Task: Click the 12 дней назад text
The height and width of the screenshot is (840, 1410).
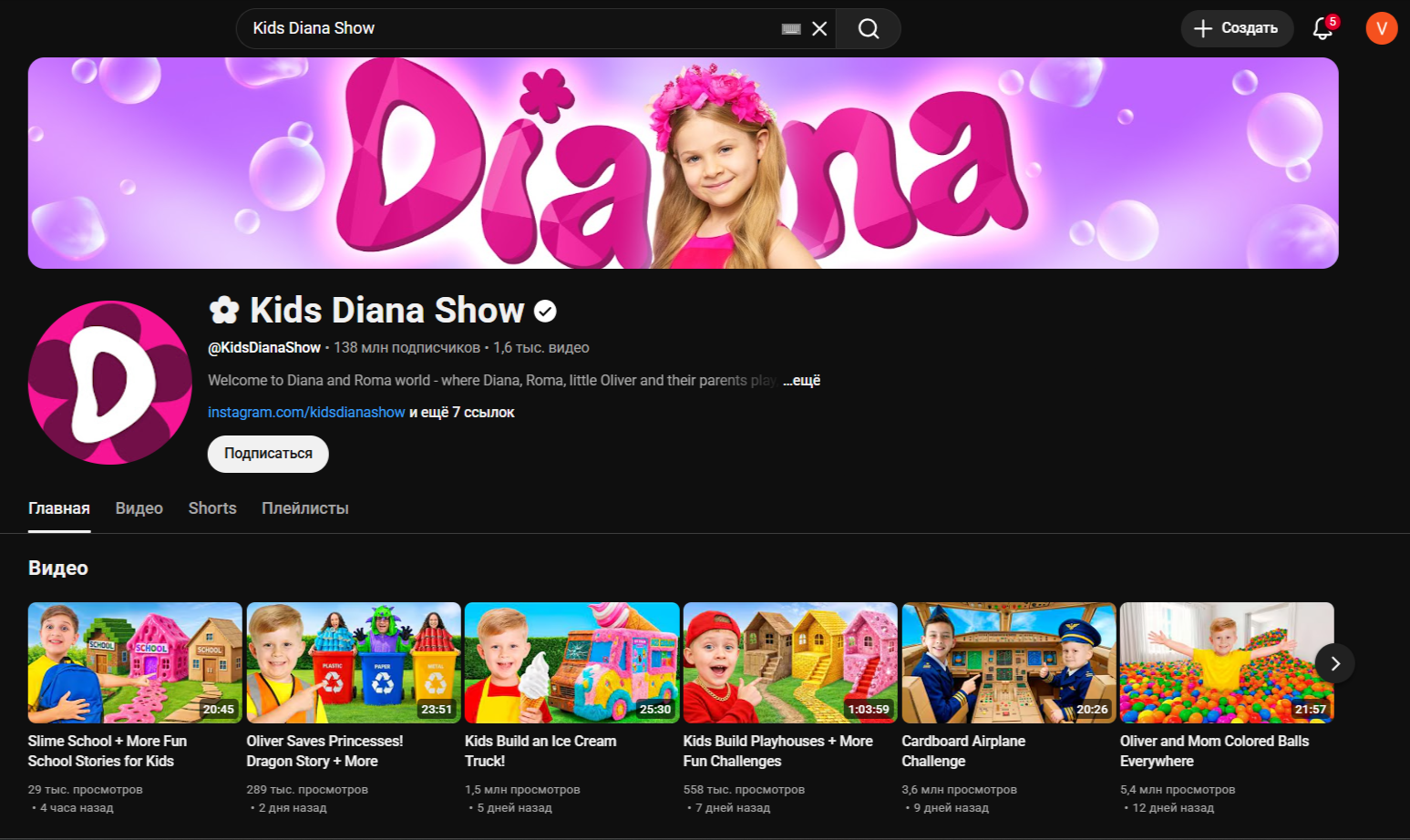Action: [x=1173, y=807]
